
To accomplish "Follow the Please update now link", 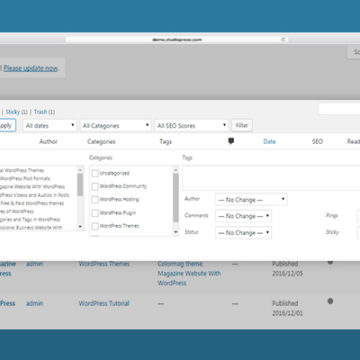I will tap(31, 68).
